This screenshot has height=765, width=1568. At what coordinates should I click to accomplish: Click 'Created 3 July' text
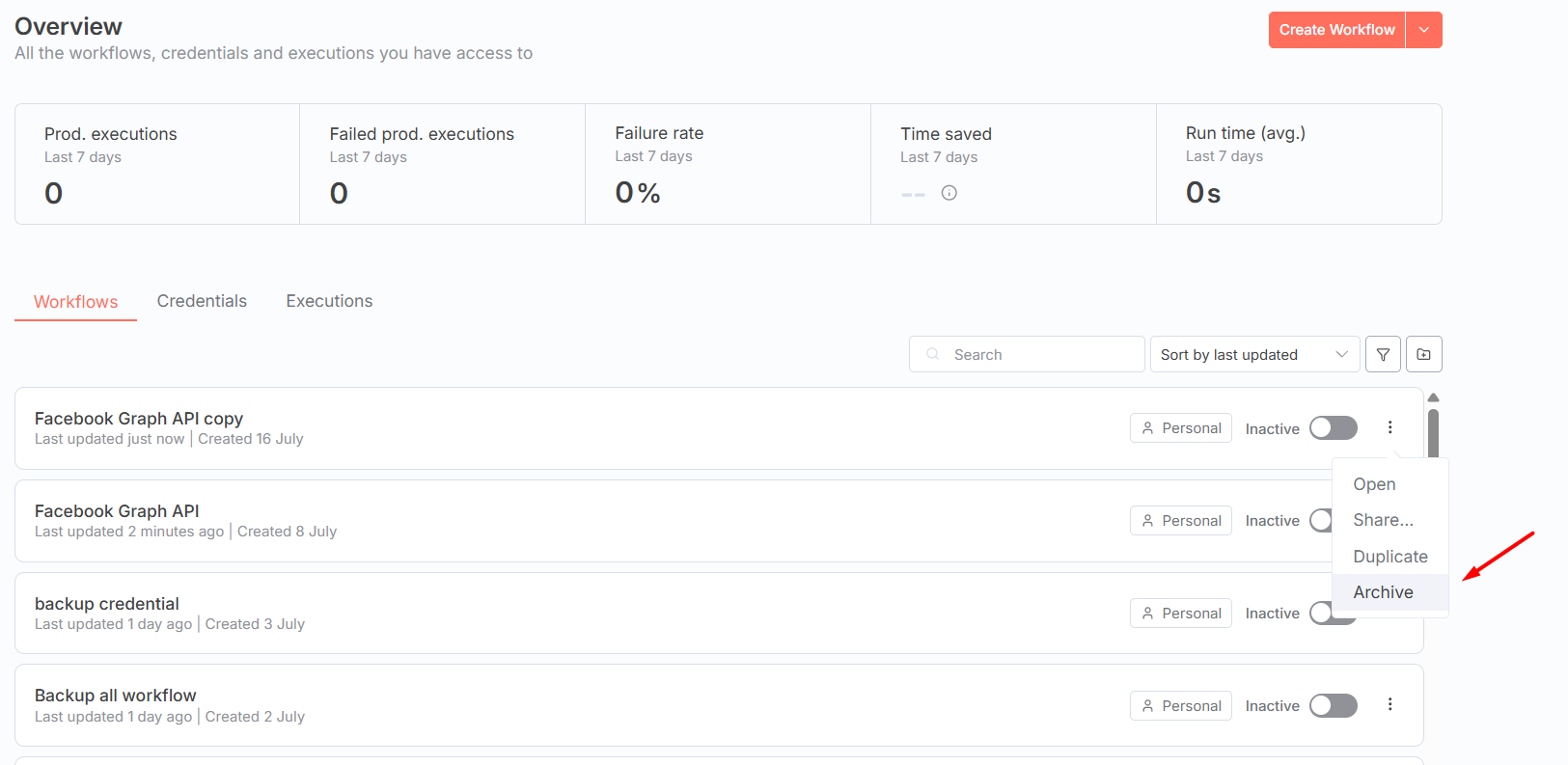(255, 624)
